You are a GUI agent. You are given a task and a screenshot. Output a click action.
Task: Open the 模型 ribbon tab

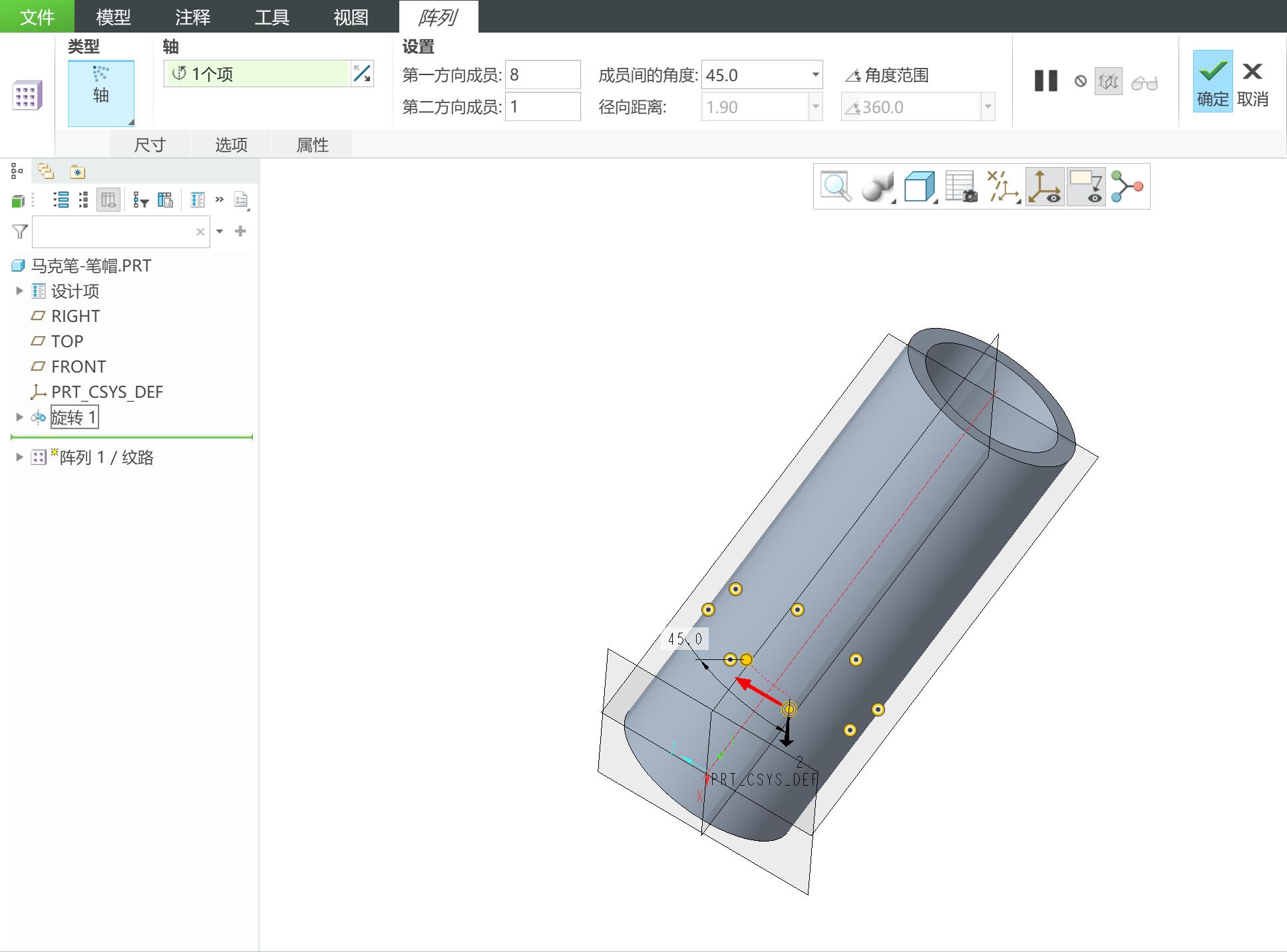pyautogui.click(x=113, y=17)
